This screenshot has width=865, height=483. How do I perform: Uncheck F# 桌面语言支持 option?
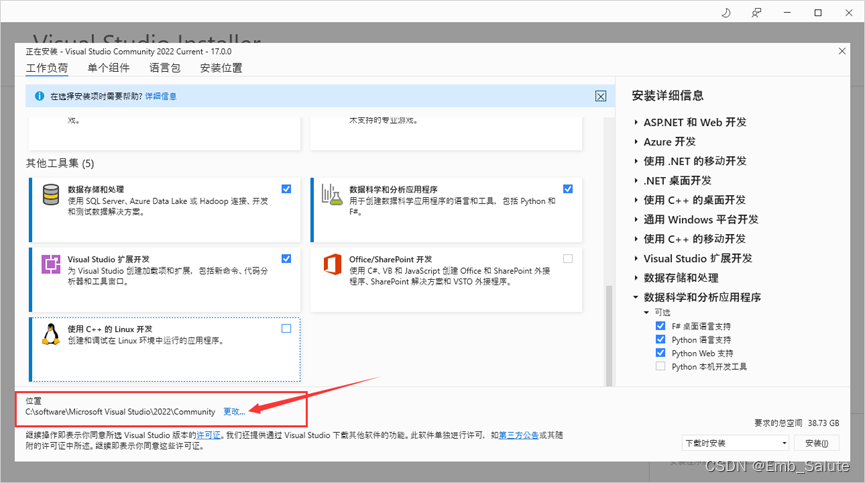point(660,326)
